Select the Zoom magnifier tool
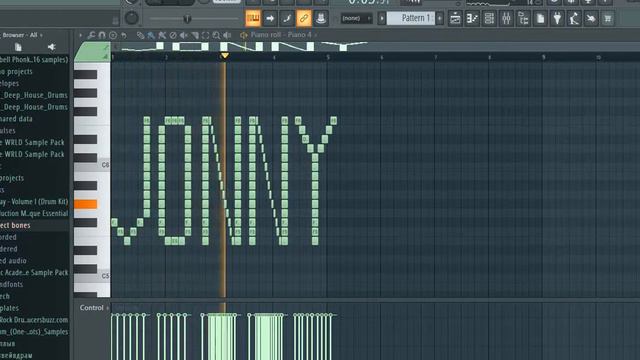This screenshot has height=360, width=640. (x=216, y=35)
